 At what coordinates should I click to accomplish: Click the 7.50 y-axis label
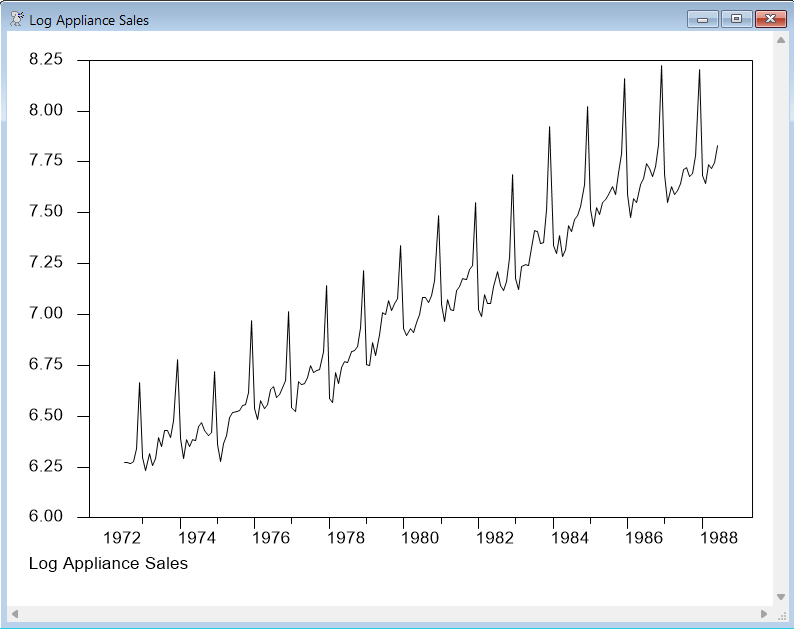click(x=46, y=212)
